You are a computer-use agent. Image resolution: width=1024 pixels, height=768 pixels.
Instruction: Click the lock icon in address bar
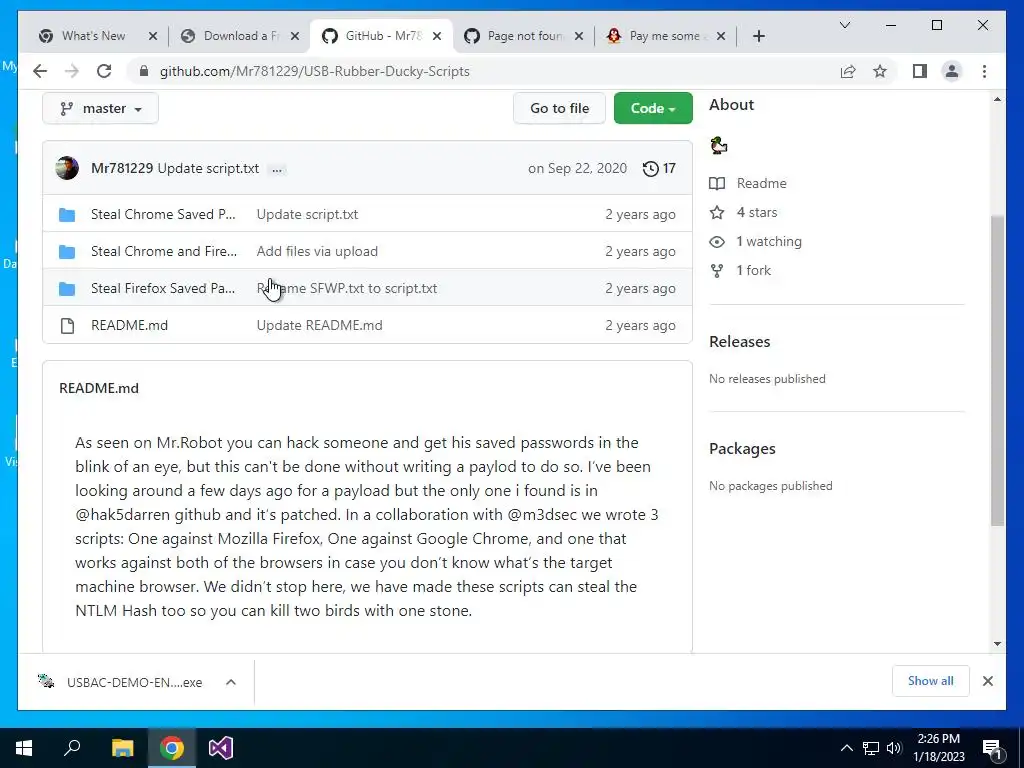144,71
